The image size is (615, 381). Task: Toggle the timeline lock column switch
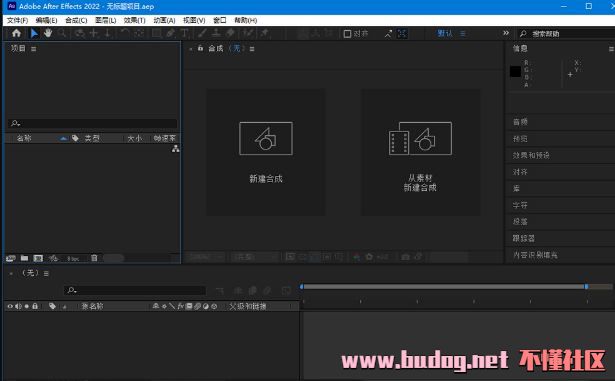pyautogui.click(x=35, y=306)
